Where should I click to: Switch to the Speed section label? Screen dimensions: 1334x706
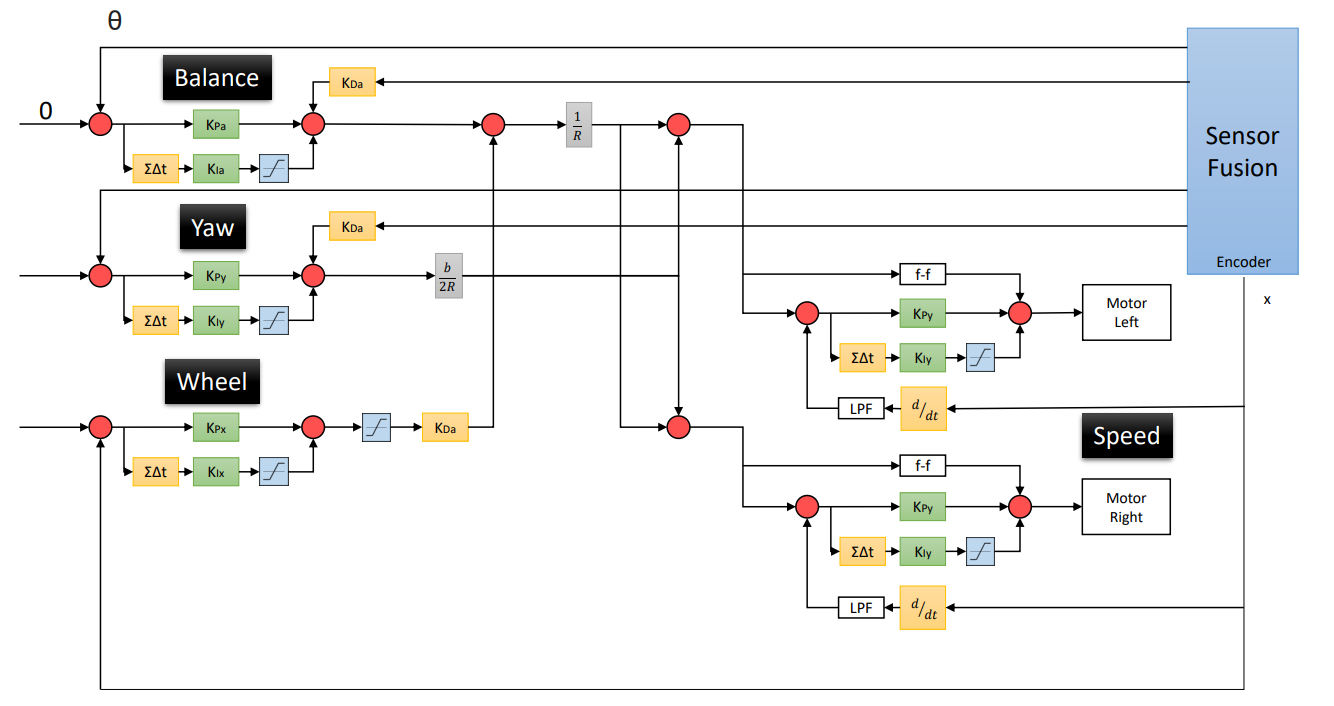point(1127,436)
